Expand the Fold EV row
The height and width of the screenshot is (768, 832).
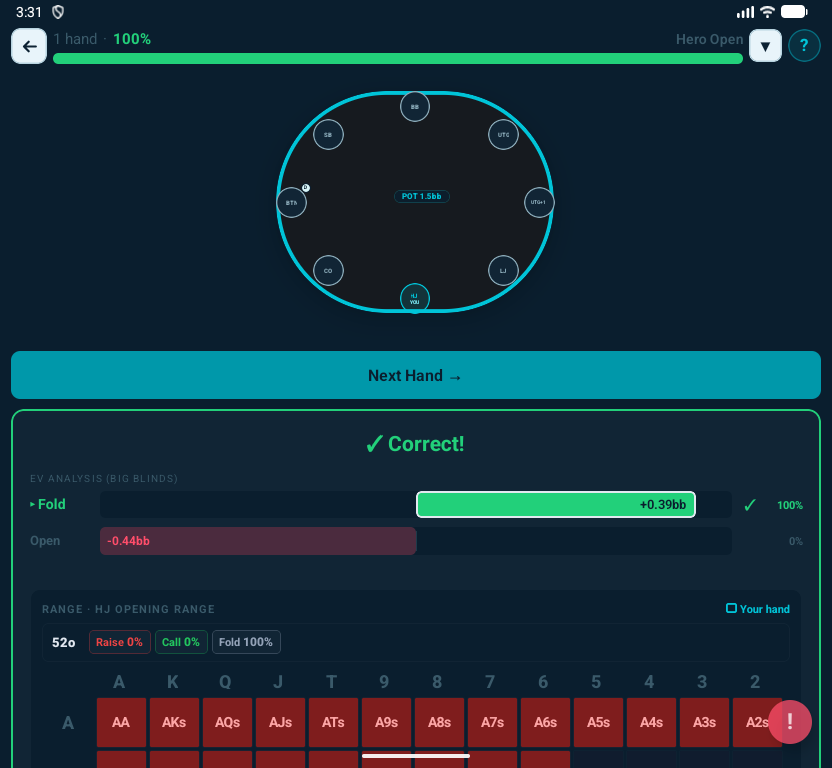click(47, 505)
